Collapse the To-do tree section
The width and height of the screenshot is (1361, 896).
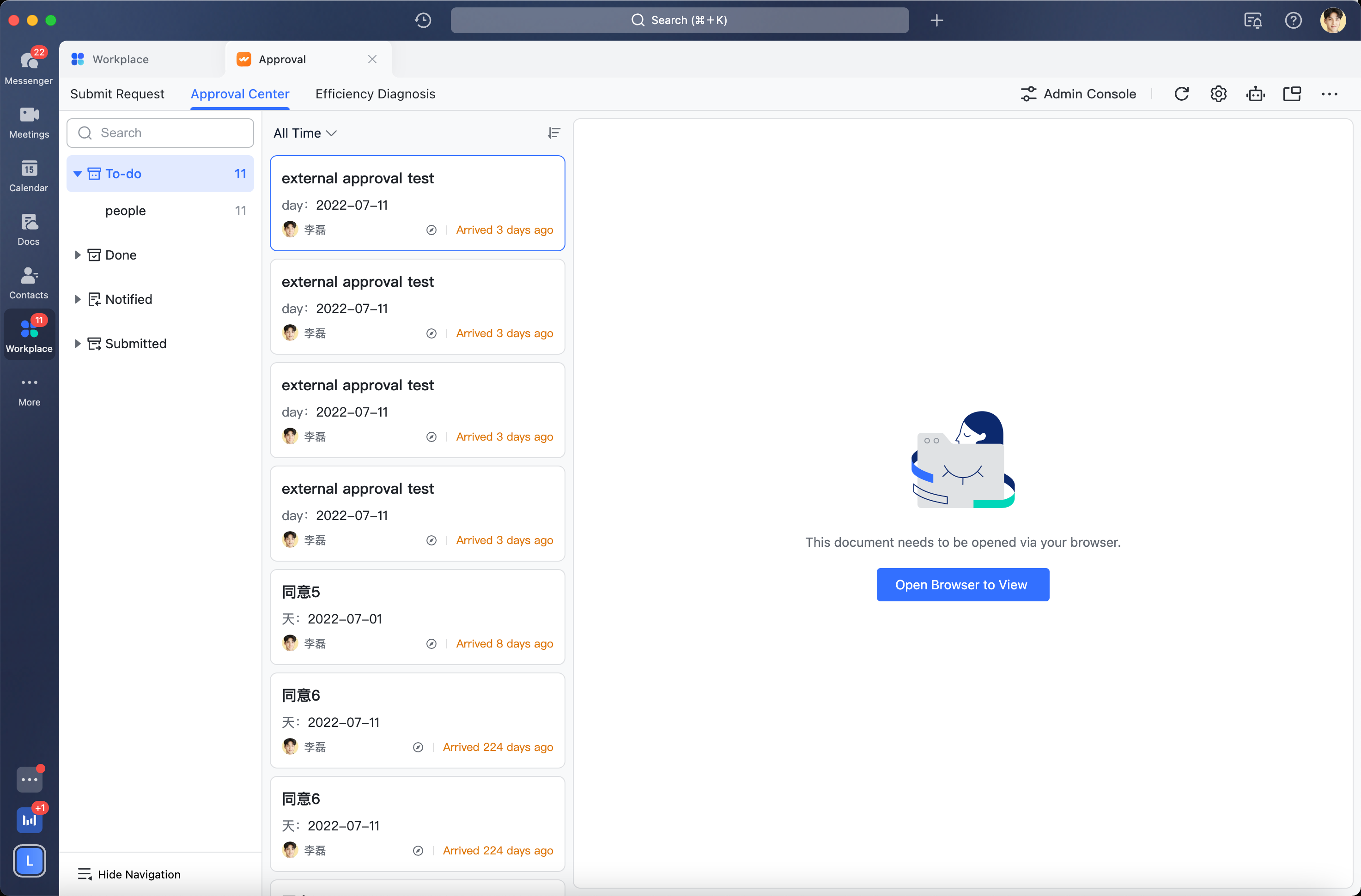coord(78,174)
